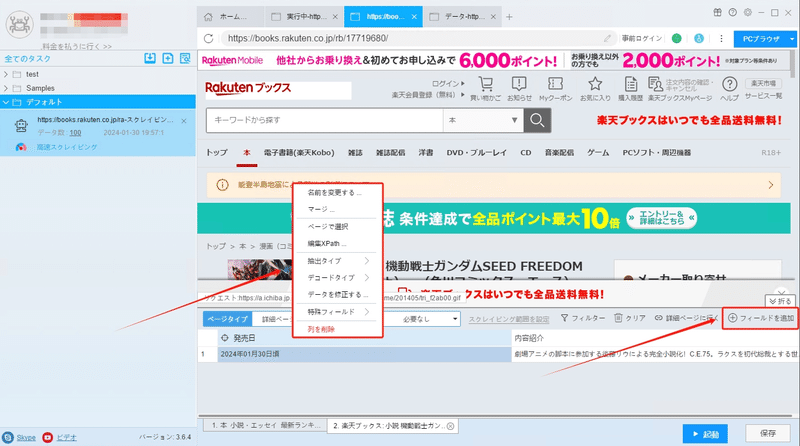800x446 pixels.
Task: Open a new tab with plus icon
Action: 509,17
